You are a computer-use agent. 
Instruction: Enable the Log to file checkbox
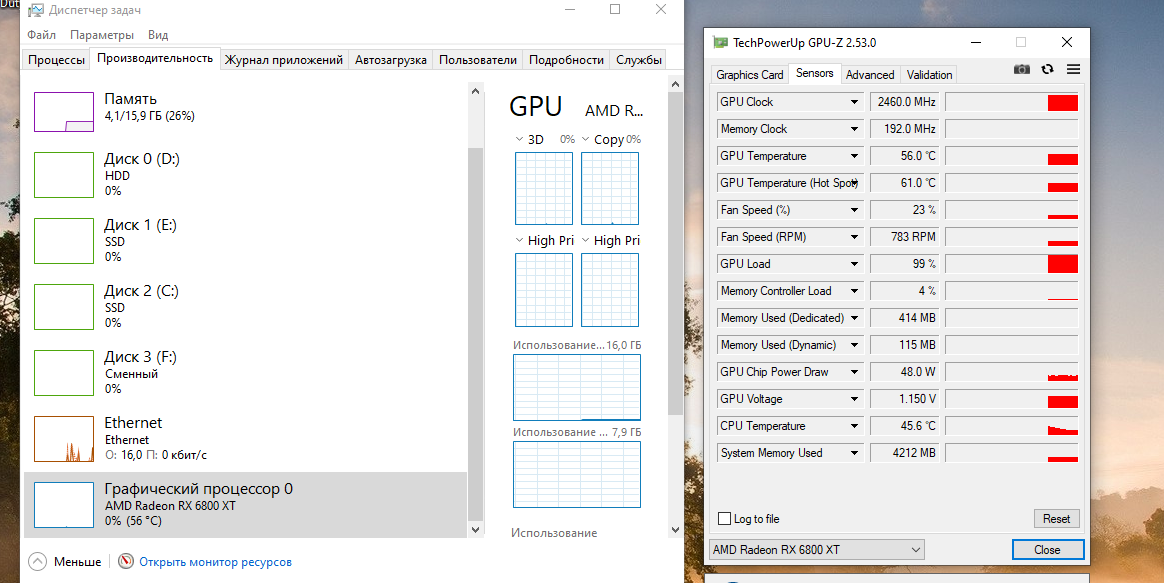(725, 518)
